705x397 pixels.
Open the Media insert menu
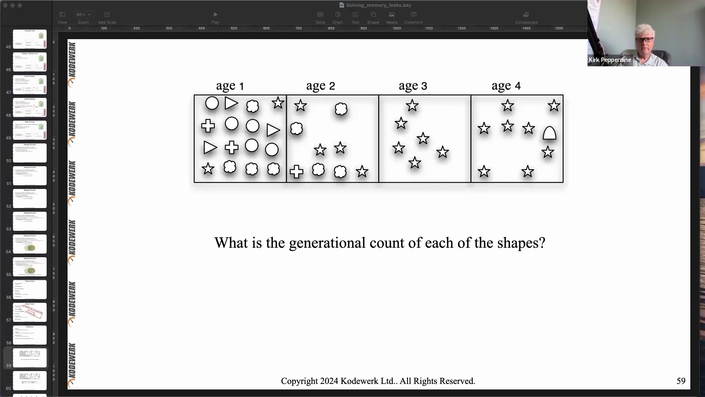(x=392, y=18)
